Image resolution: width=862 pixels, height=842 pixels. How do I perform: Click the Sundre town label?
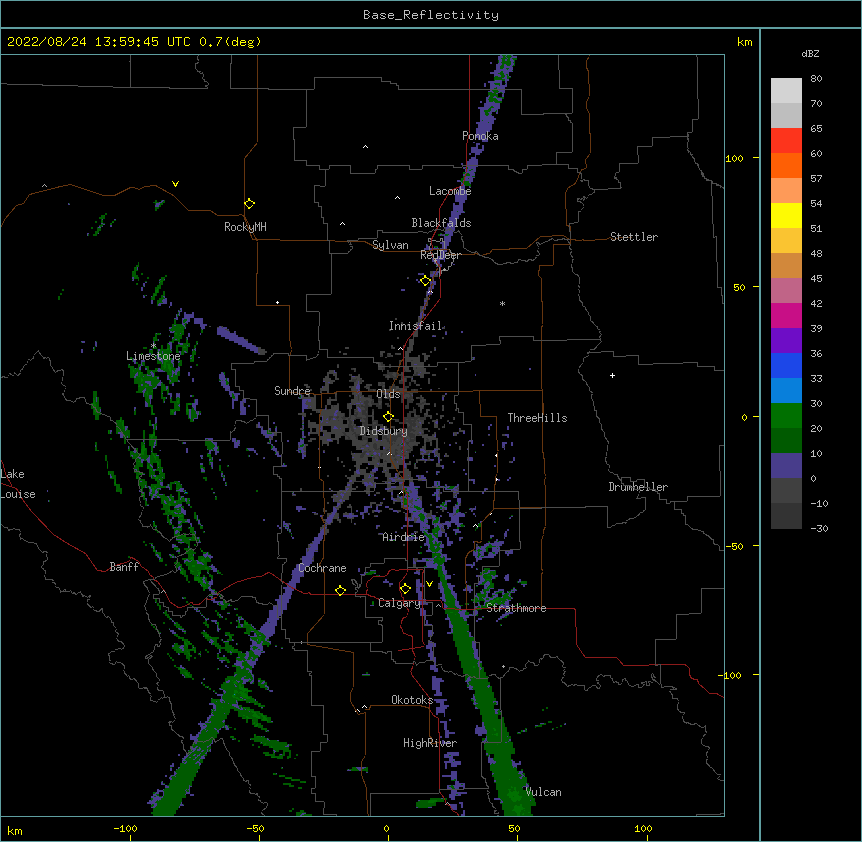[x=292, y=391]
